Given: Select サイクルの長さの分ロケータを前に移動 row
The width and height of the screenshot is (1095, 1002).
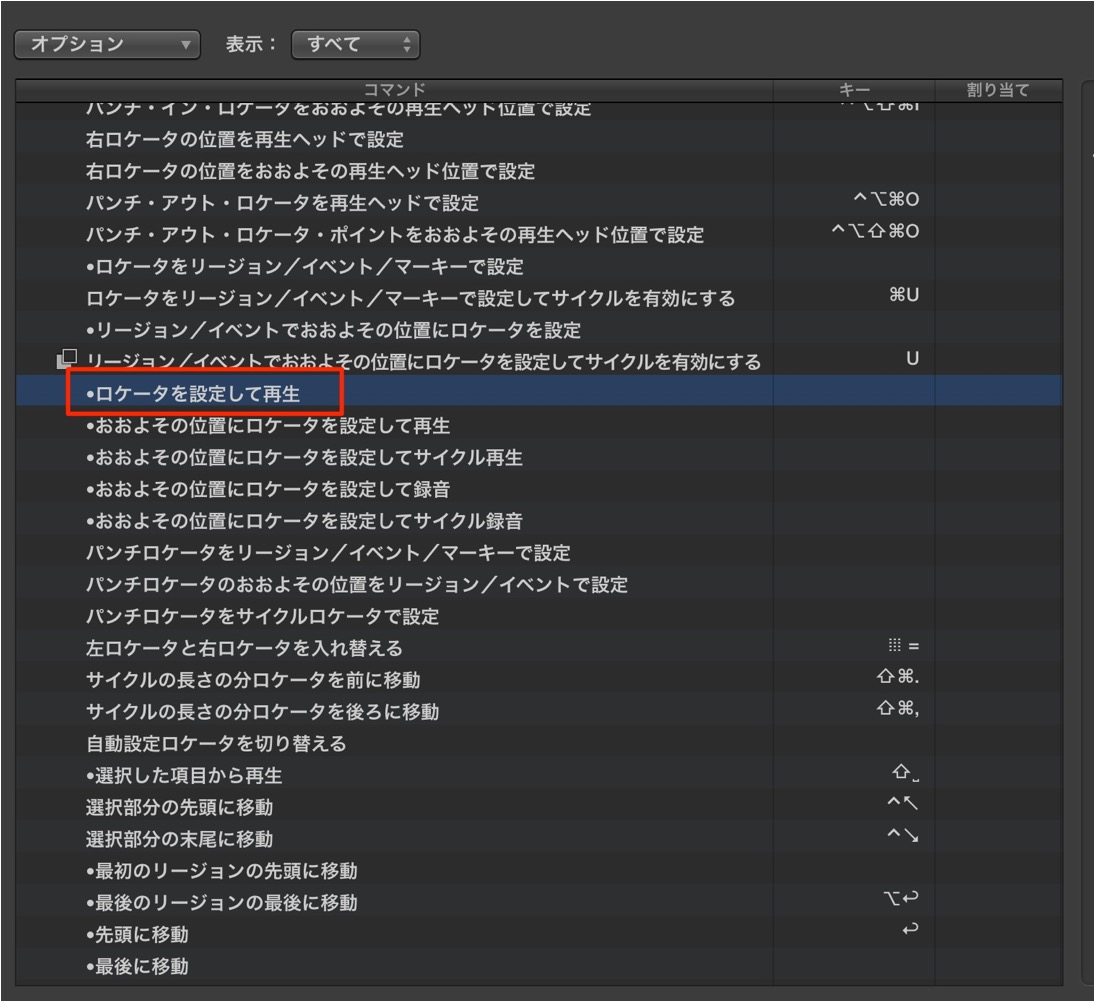Looking at the screenshot, I should click(x=539, y=680).
